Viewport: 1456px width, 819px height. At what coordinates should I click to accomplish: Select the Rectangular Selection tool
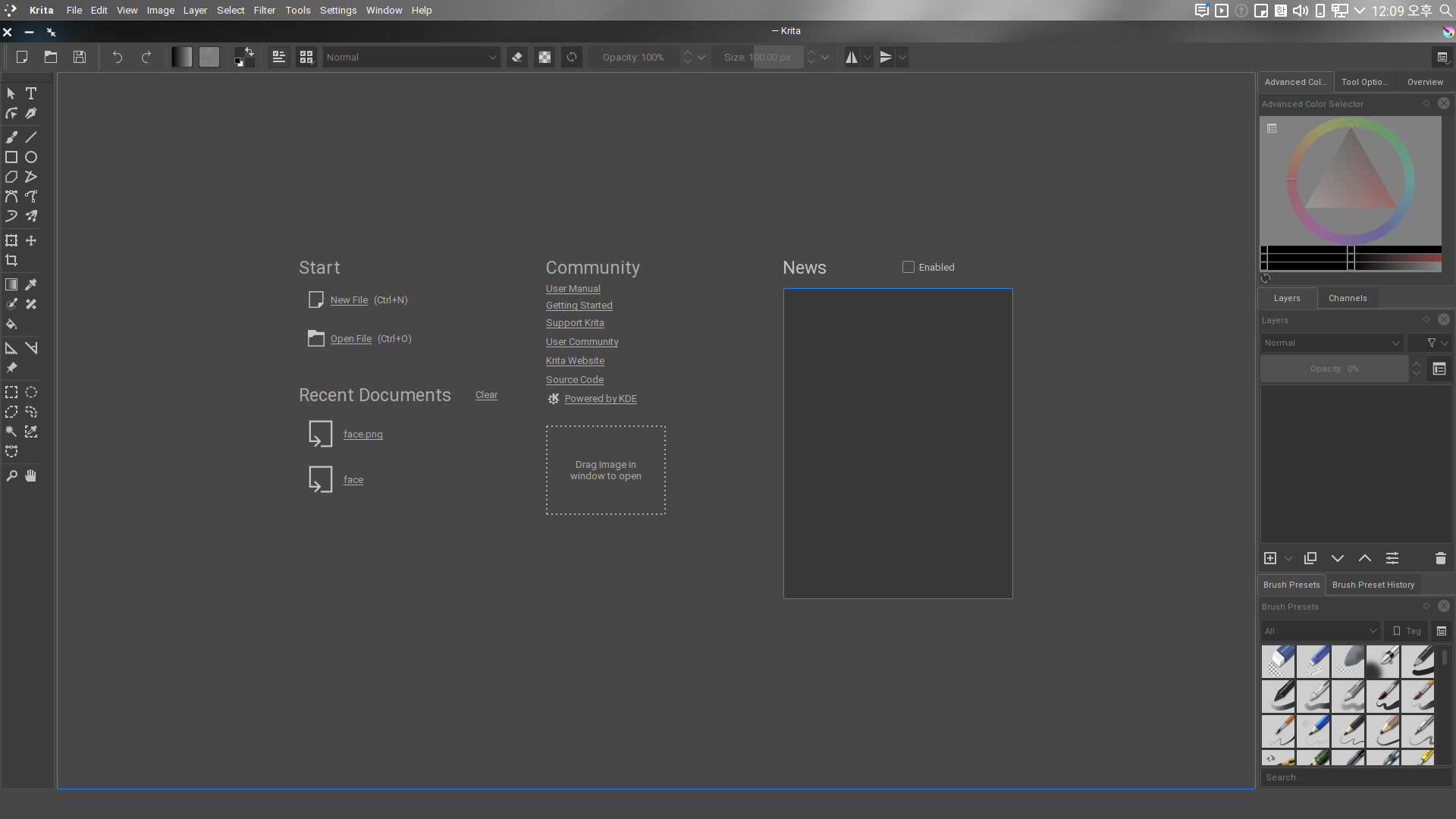[11, 392]
